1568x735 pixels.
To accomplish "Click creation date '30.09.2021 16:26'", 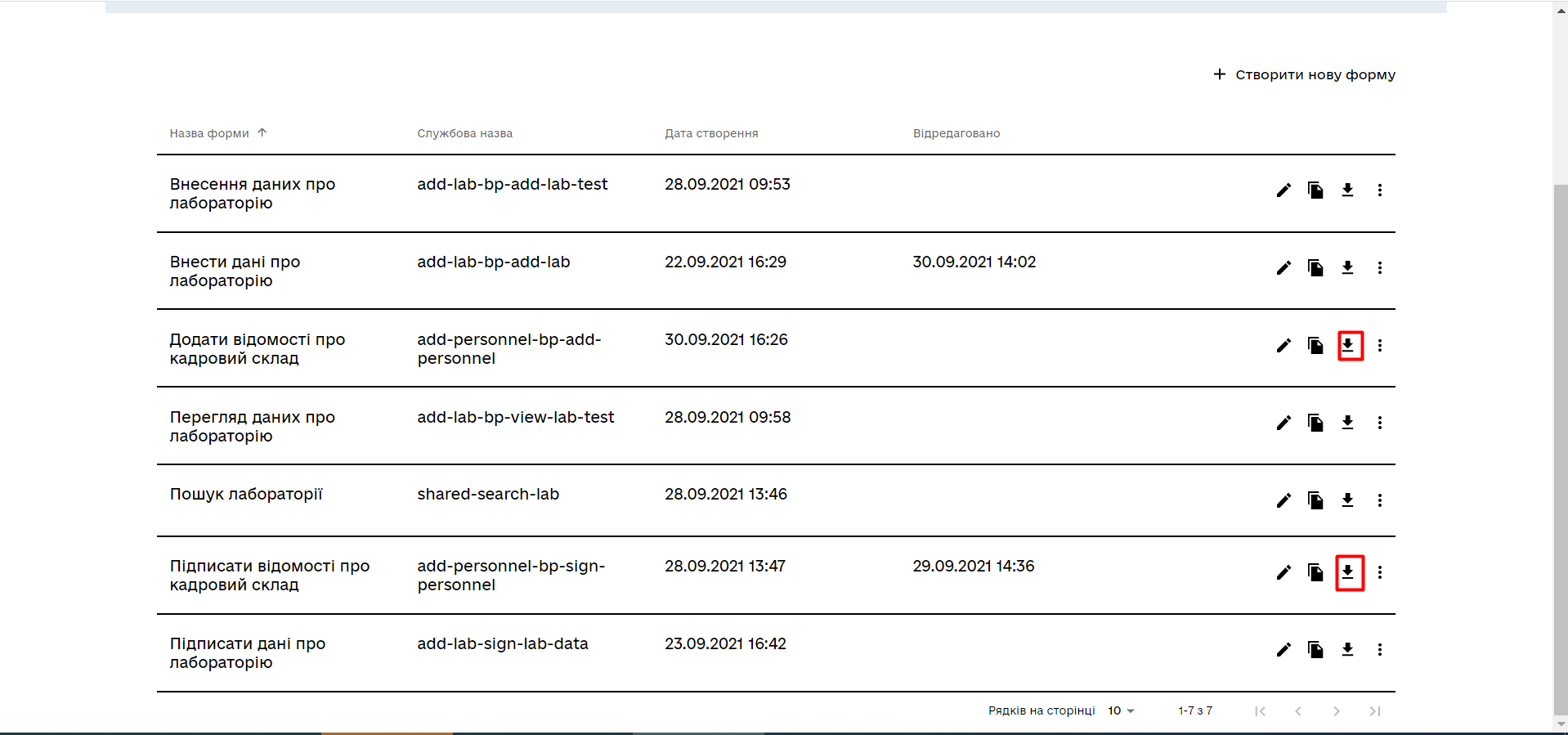I will click(726, 339).
